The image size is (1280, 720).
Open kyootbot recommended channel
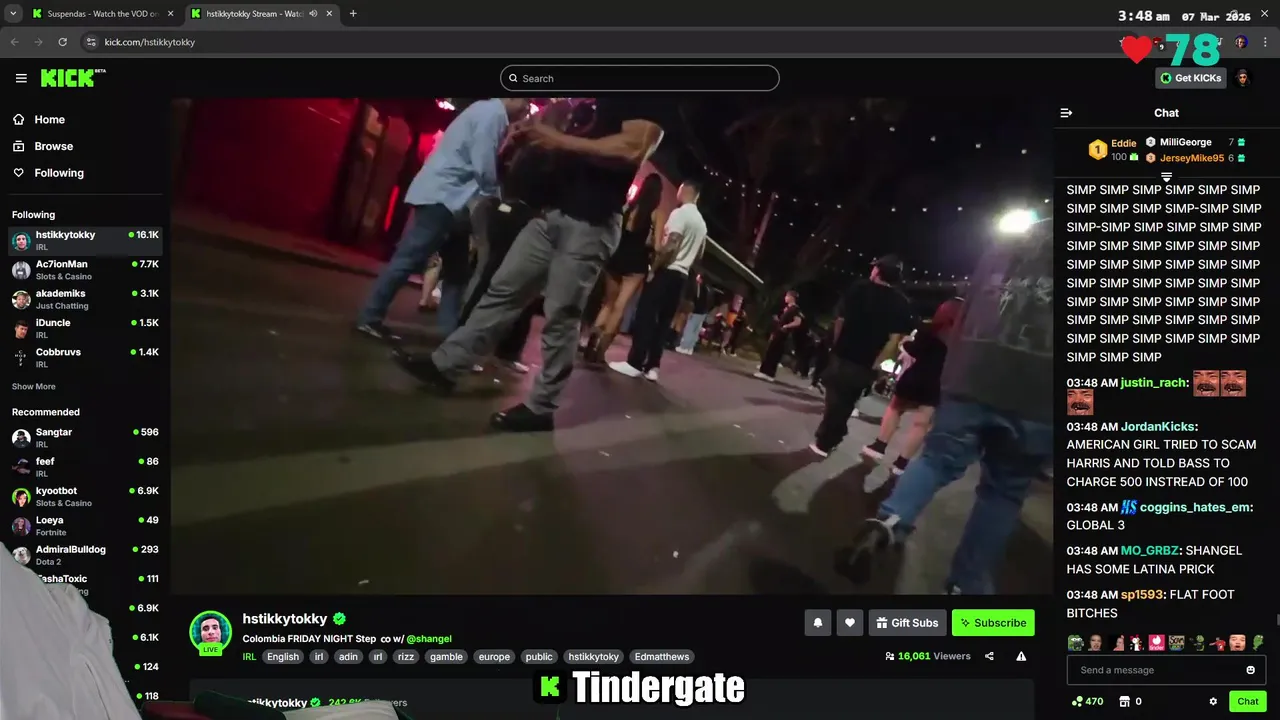pyautogui.click(x=85, y=496)
